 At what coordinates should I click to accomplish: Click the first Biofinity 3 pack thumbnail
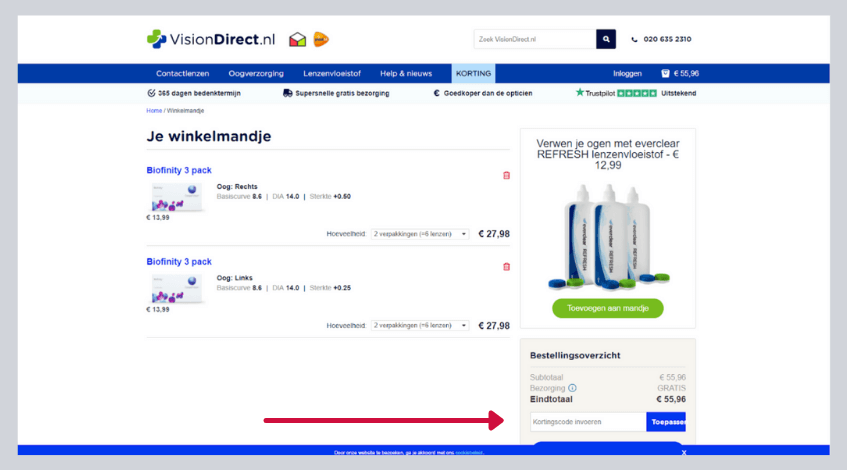(177, 196)
